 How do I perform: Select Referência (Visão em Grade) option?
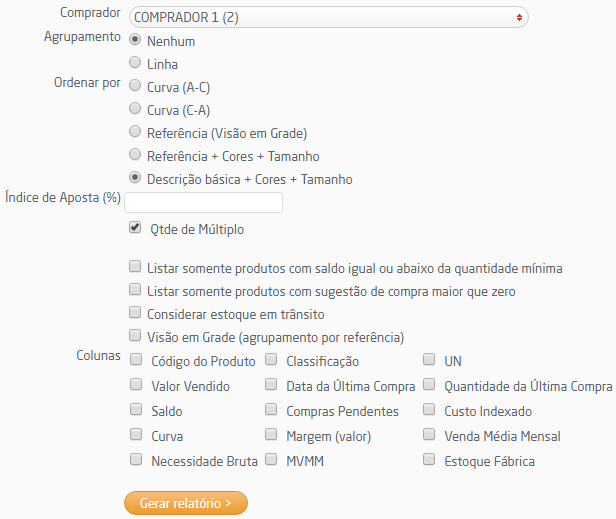point(135,132)
